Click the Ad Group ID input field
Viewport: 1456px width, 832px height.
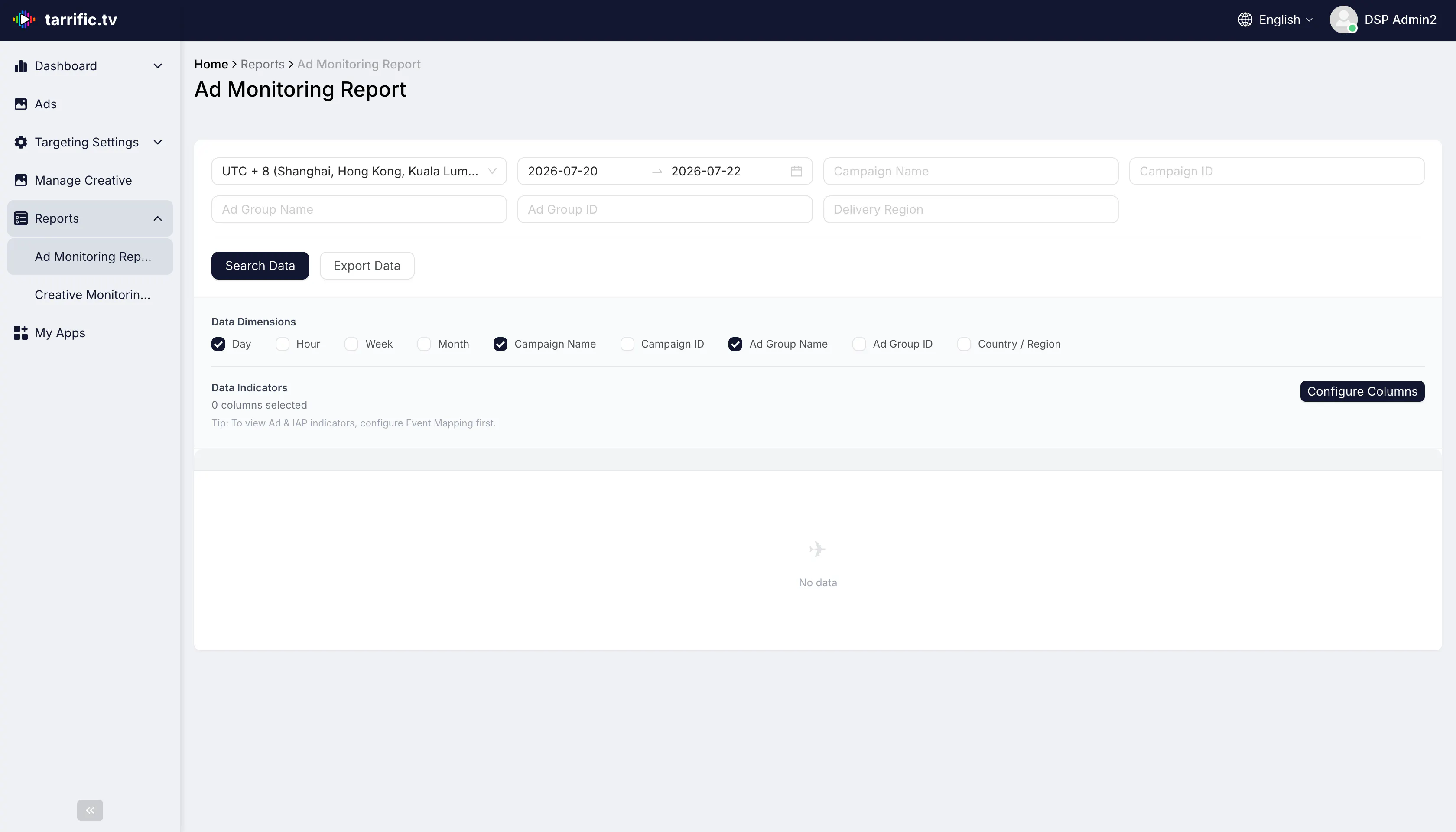click(x=665, y=210)
